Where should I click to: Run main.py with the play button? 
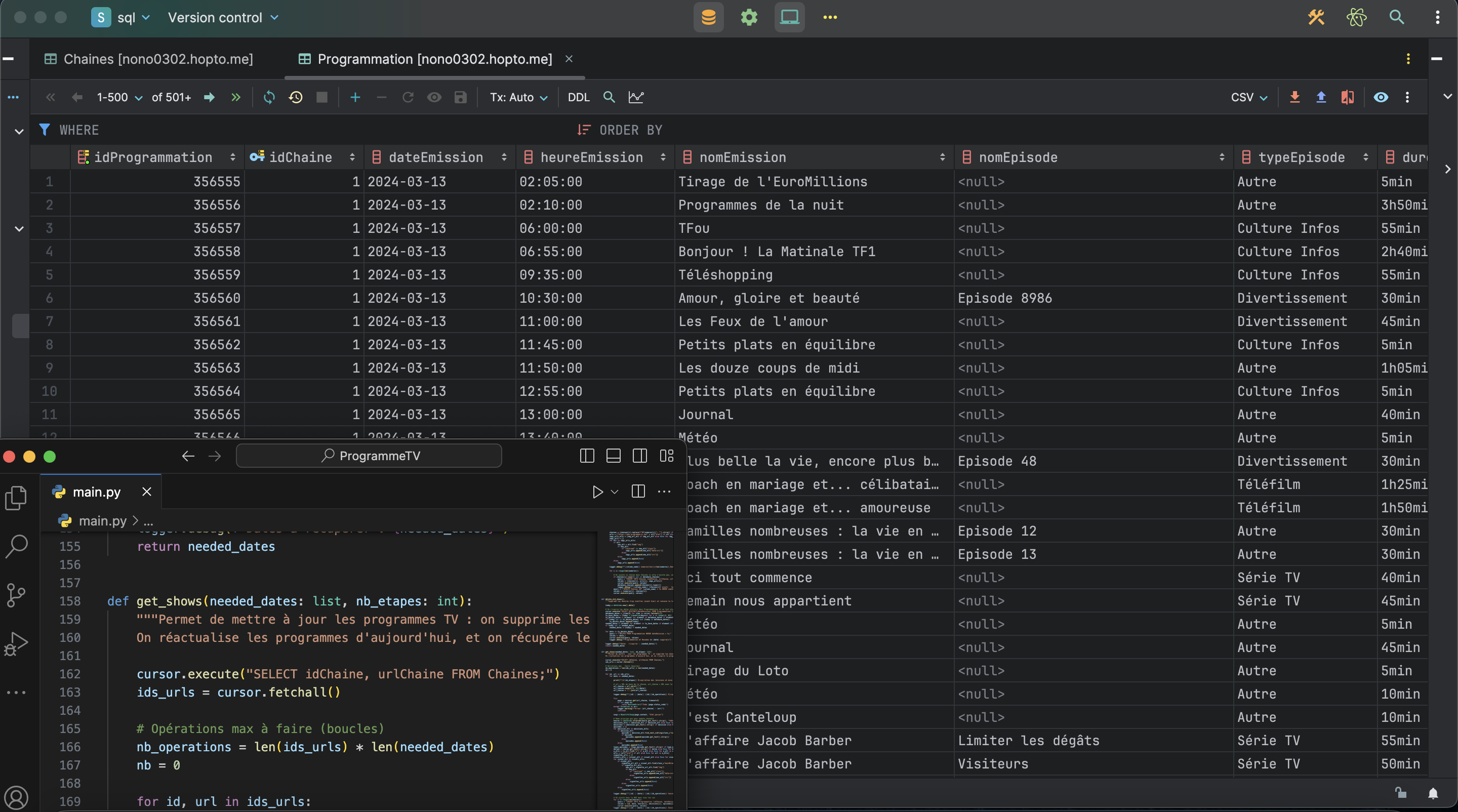point(598,492)
